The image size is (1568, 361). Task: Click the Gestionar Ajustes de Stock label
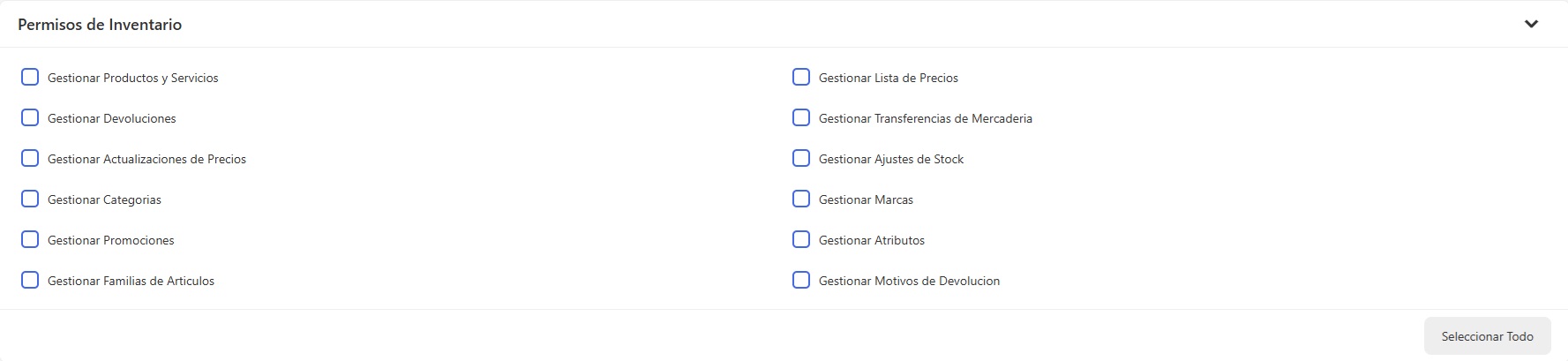pos(891,160)
